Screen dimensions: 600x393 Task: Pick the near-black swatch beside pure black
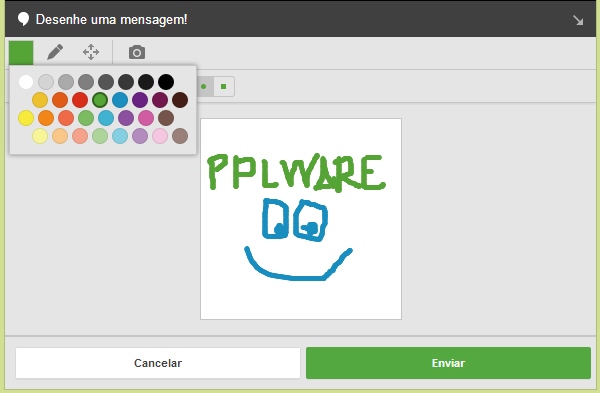[x=146, y=82]
